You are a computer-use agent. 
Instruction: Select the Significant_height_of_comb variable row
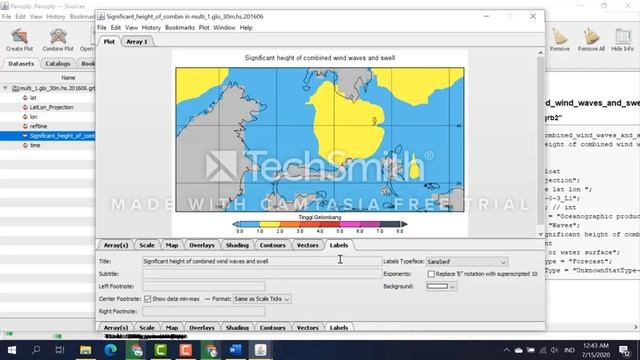(x=48, y=136)
